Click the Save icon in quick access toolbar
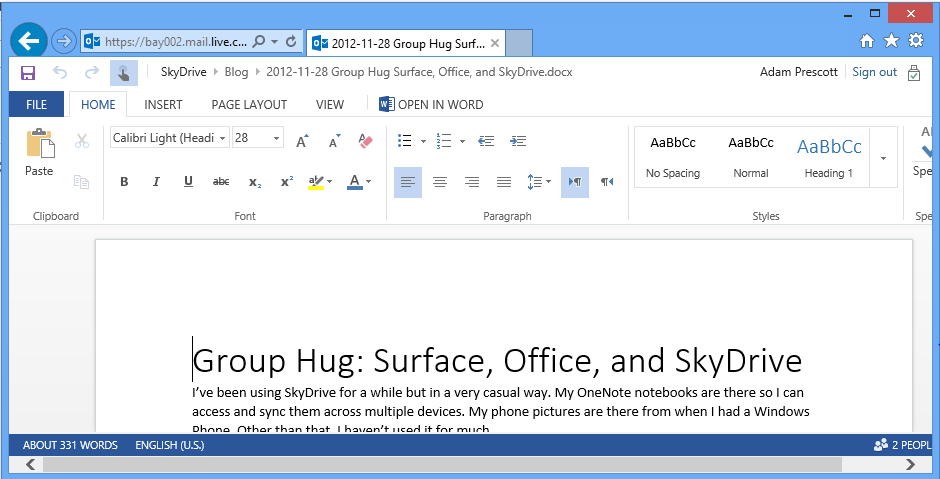 click(x=28, y=72)
